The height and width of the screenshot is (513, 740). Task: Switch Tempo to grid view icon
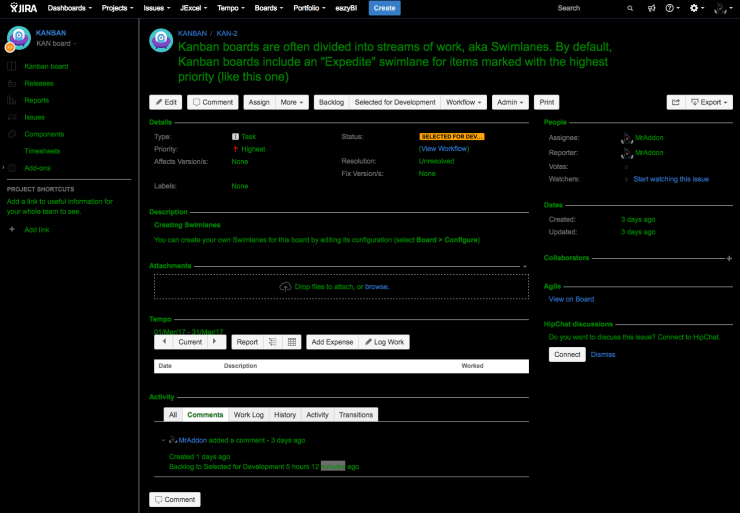(292, 342)
